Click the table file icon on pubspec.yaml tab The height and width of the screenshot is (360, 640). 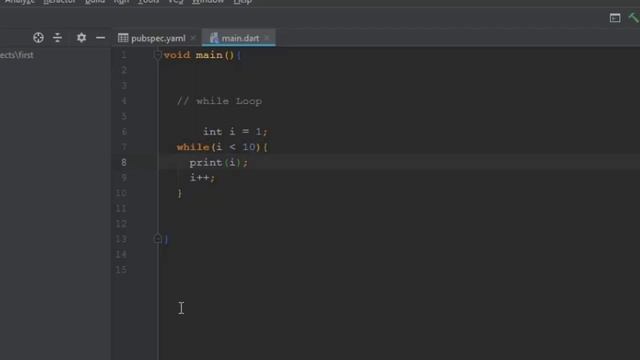point(123,38)
